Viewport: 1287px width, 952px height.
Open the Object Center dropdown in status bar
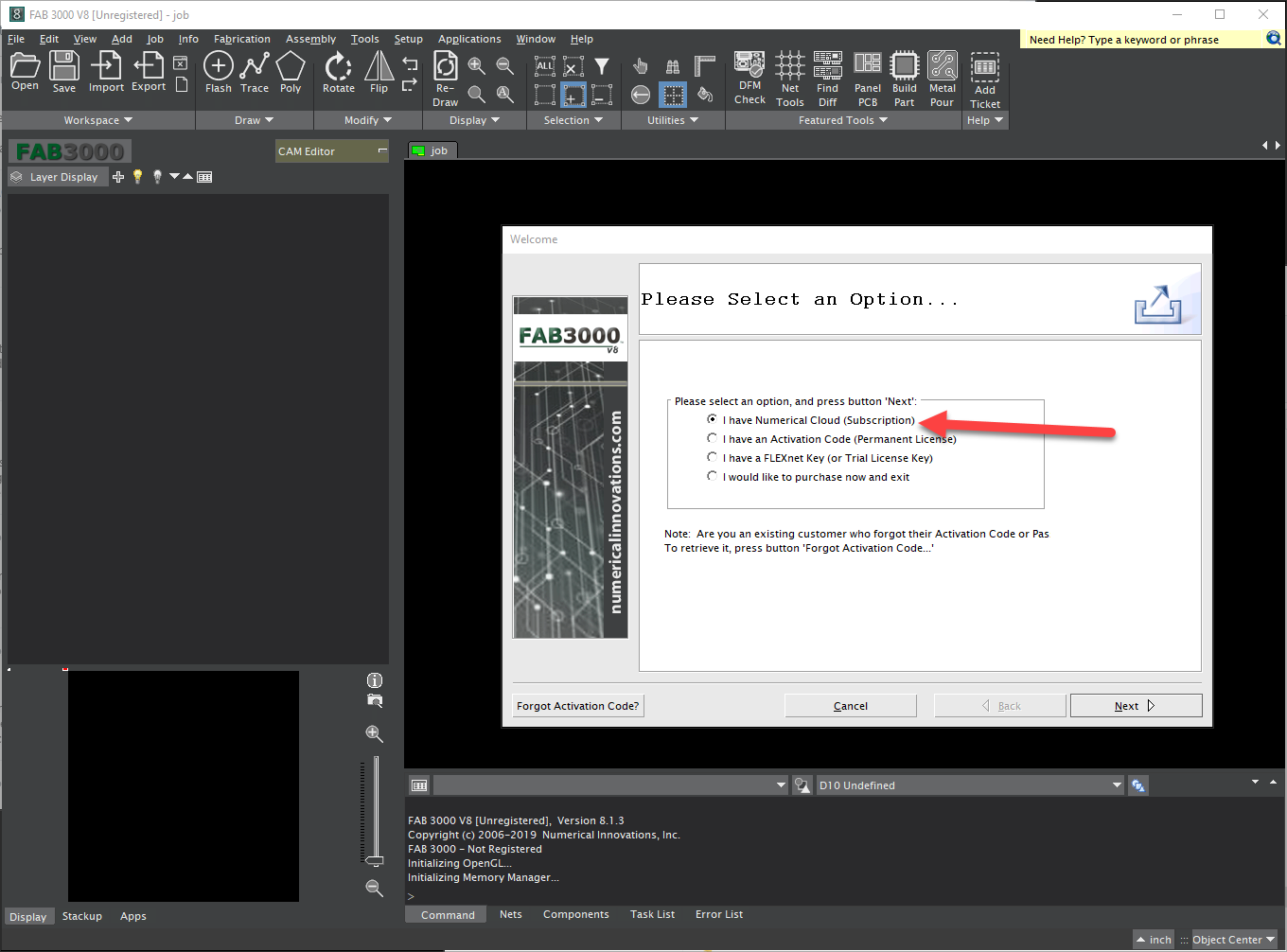click(1233, 940)
